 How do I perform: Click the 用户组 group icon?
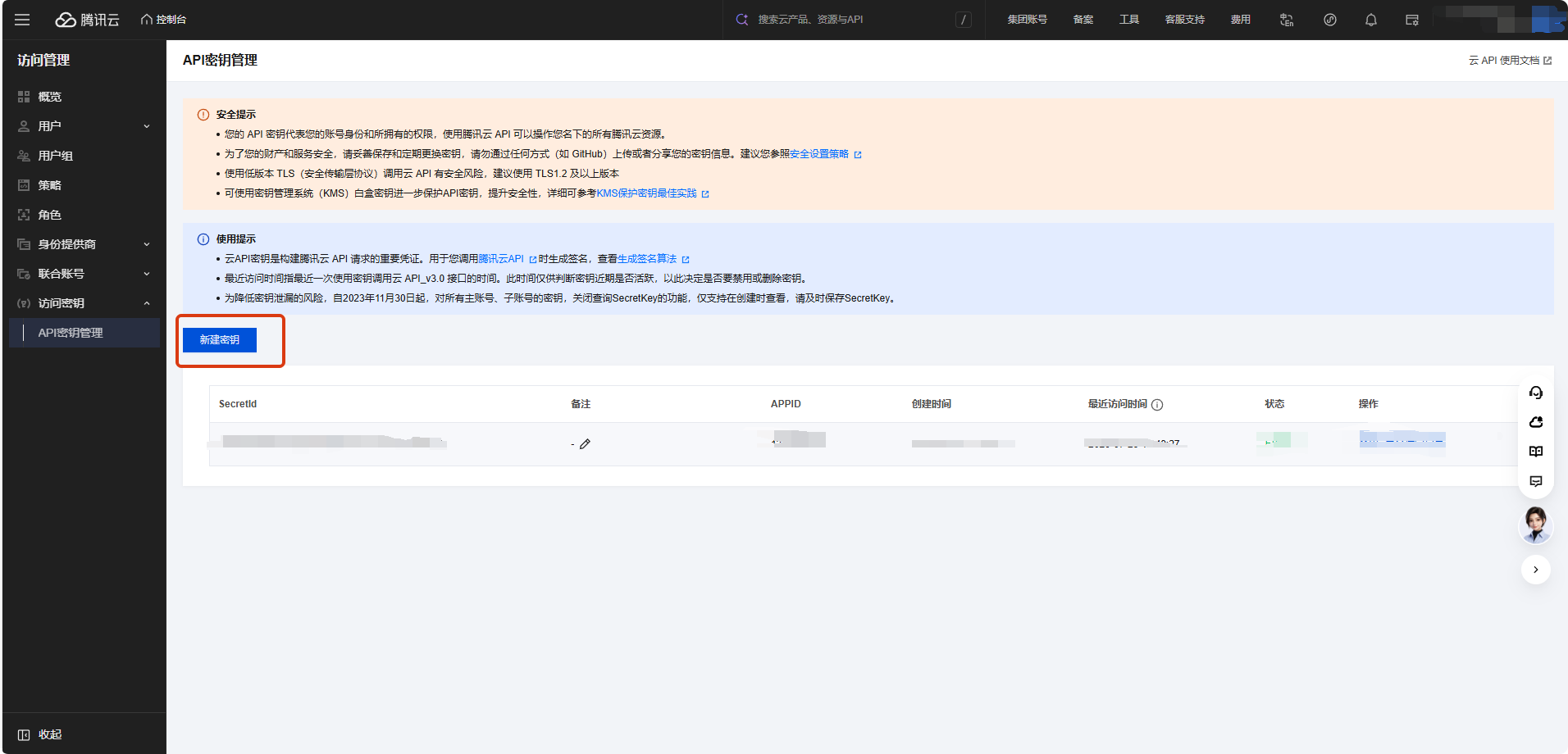tap(24, 156)
